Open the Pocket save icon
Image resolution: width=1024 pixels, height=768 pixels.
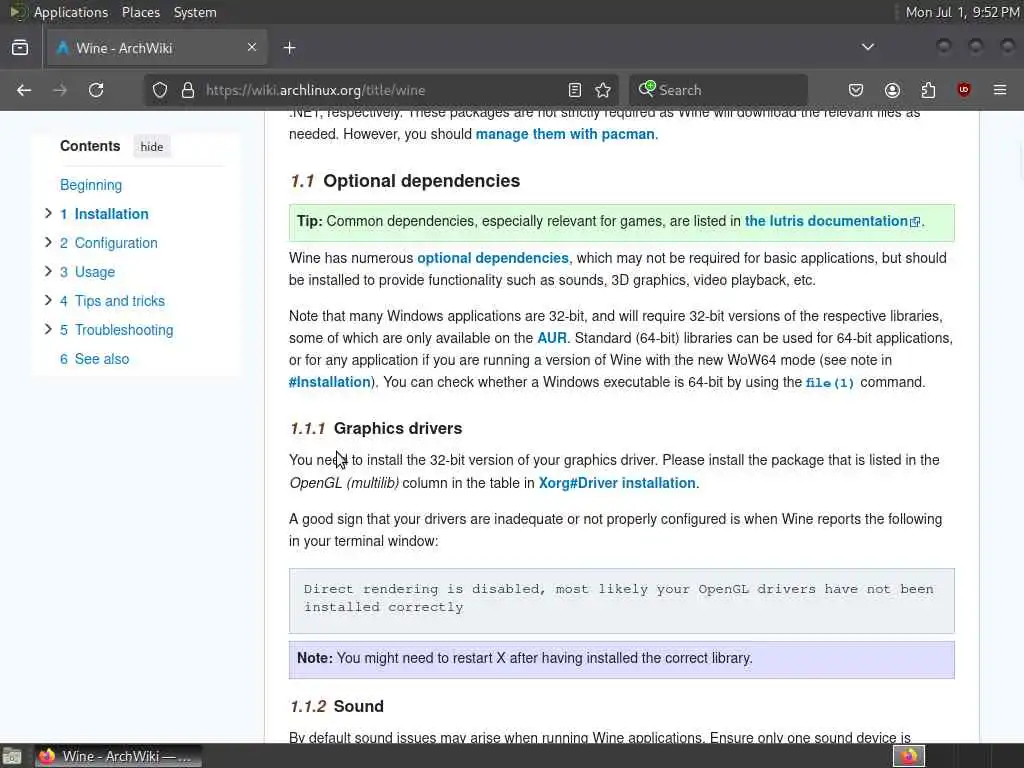coord(856,90)
